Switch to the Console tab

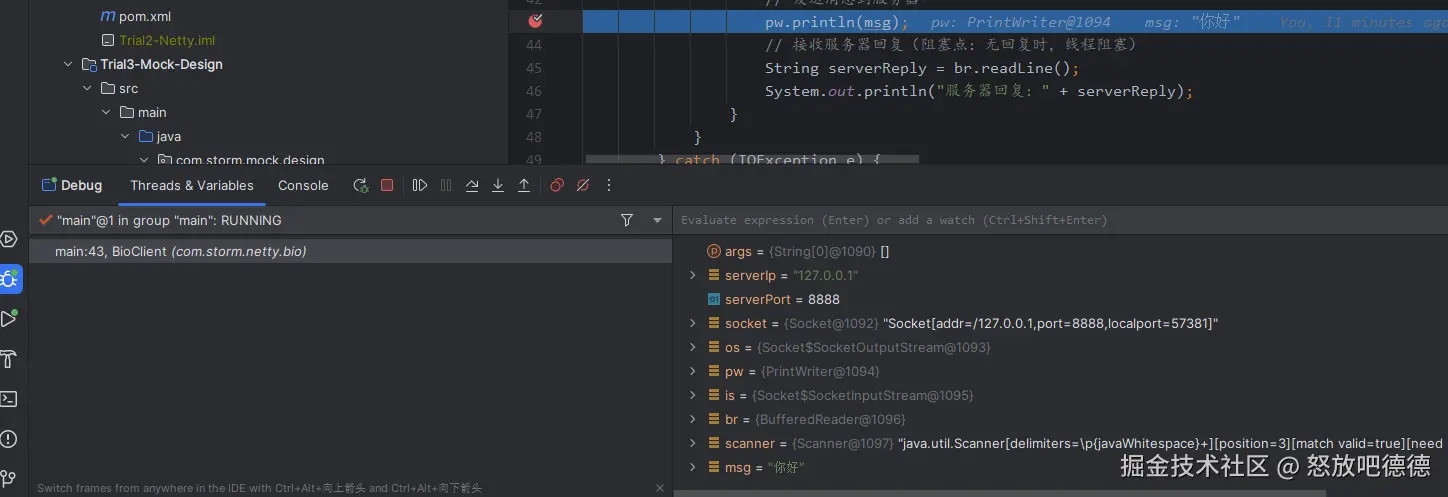303,185
